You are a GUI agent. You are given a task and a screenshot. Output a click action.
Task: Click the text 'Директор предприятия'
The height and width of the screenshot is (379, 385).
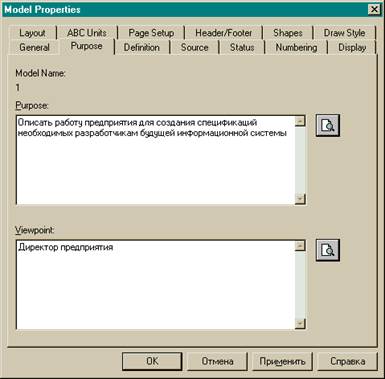click(66, 247)
